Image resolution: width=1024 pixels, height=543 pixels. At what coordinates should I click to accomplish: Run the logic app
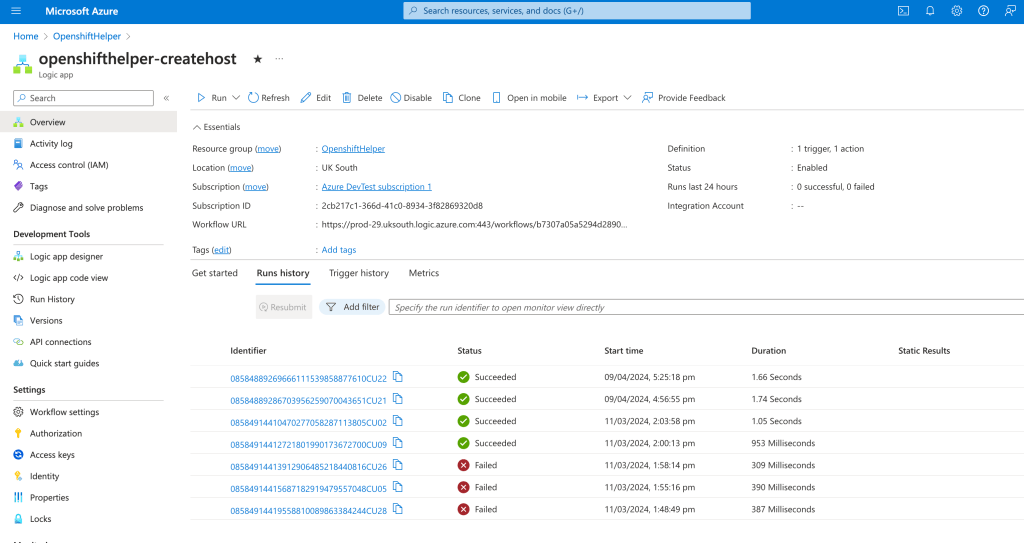pyautogui.click(x=212, y=98)
